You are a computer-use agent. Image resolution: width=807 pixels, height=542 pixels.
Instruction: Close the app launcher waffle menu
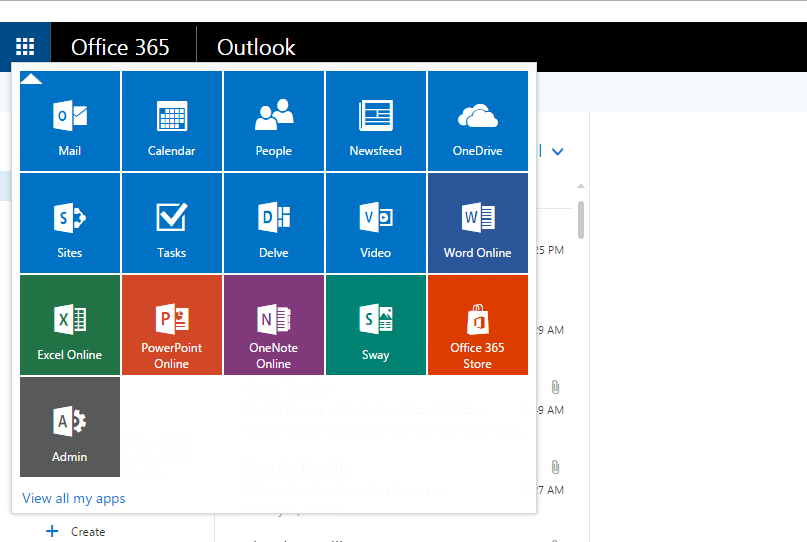25,47
